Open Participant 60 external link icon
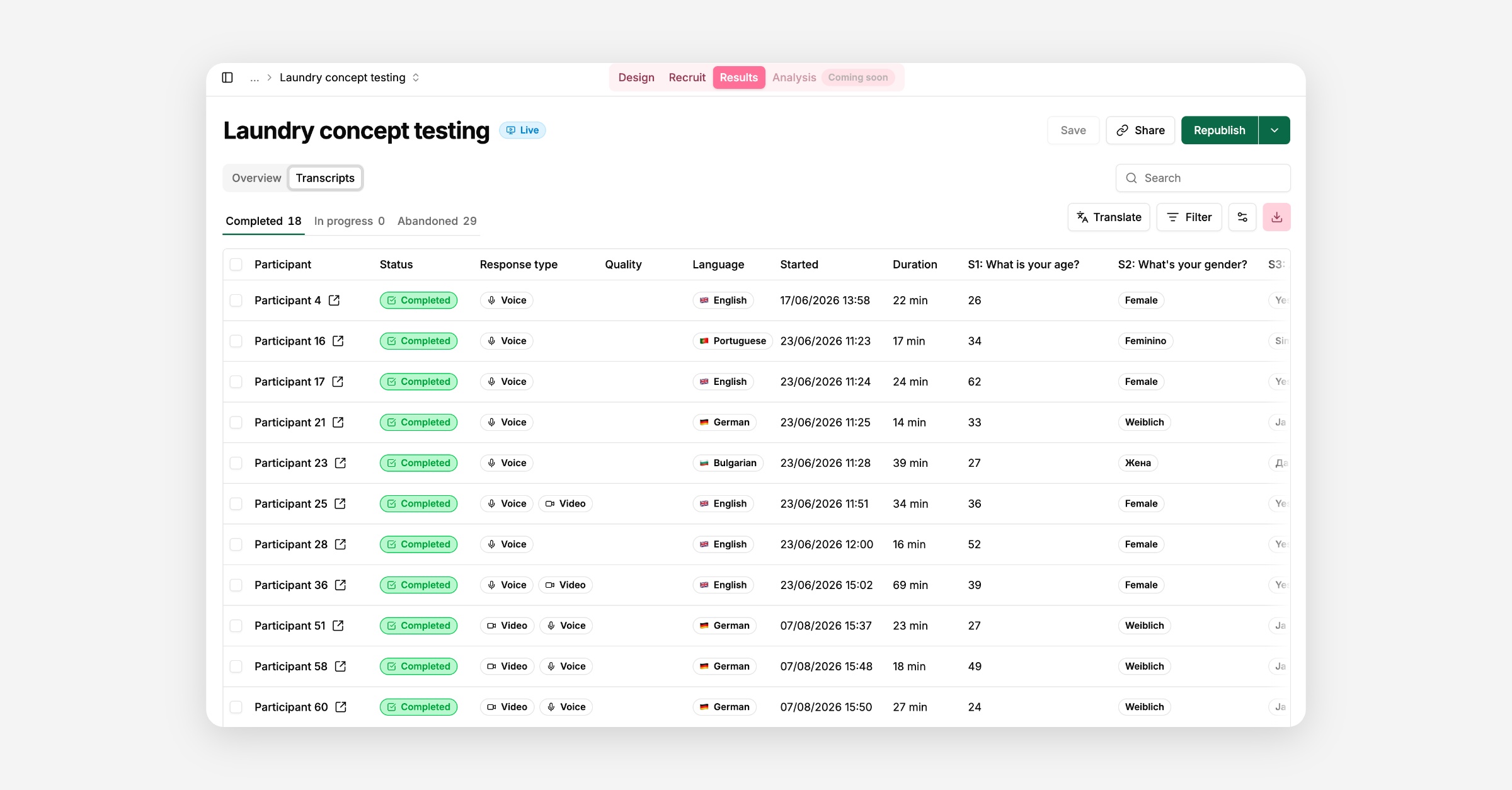1512x790 pixels. [x=341, y=707]
